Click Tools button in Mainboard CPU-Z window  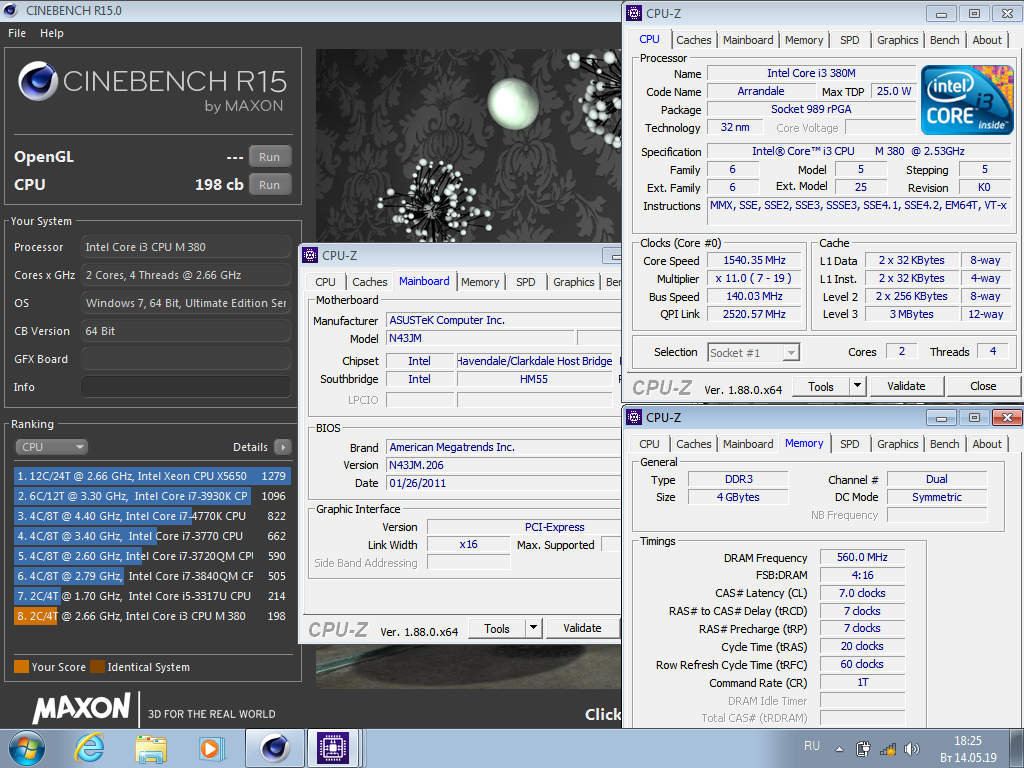click(496, 628)
